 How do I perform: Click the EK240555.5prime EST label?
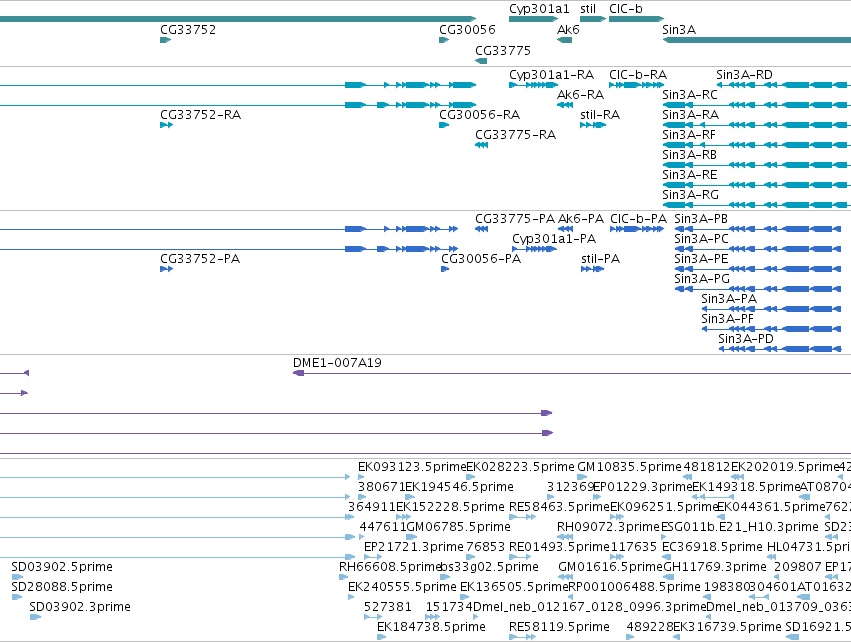[x=402, y=587]
